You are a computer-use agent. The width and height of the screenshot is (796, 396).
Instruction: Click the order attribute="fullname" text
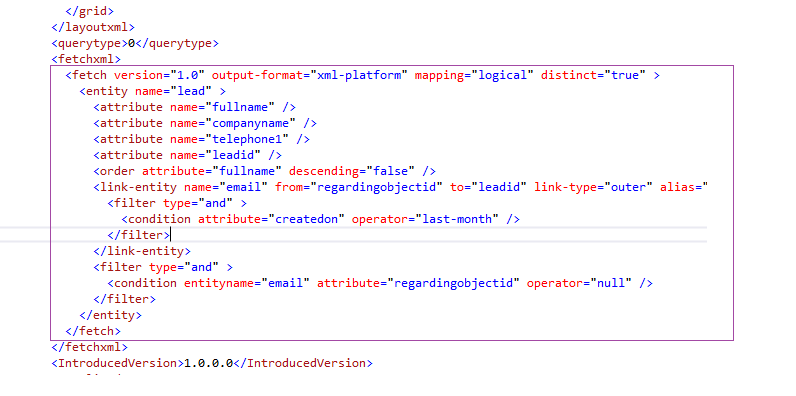[x=187, y=171]
